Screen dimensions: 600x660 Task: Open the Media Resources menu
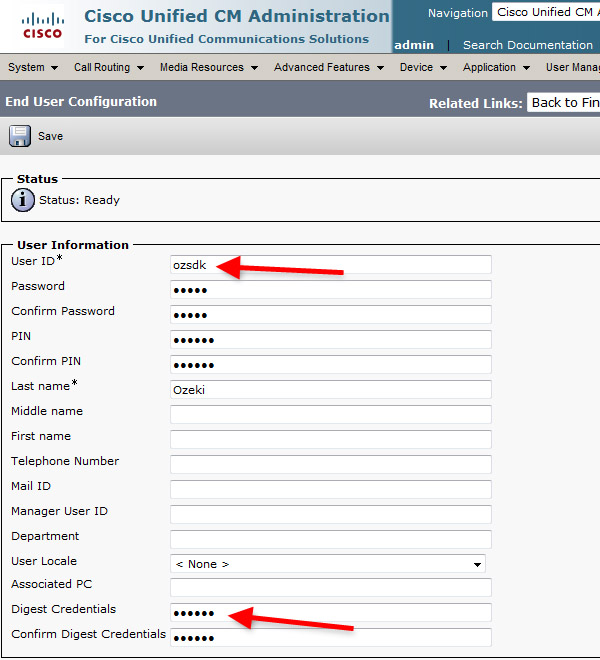[x=209, y=67]
